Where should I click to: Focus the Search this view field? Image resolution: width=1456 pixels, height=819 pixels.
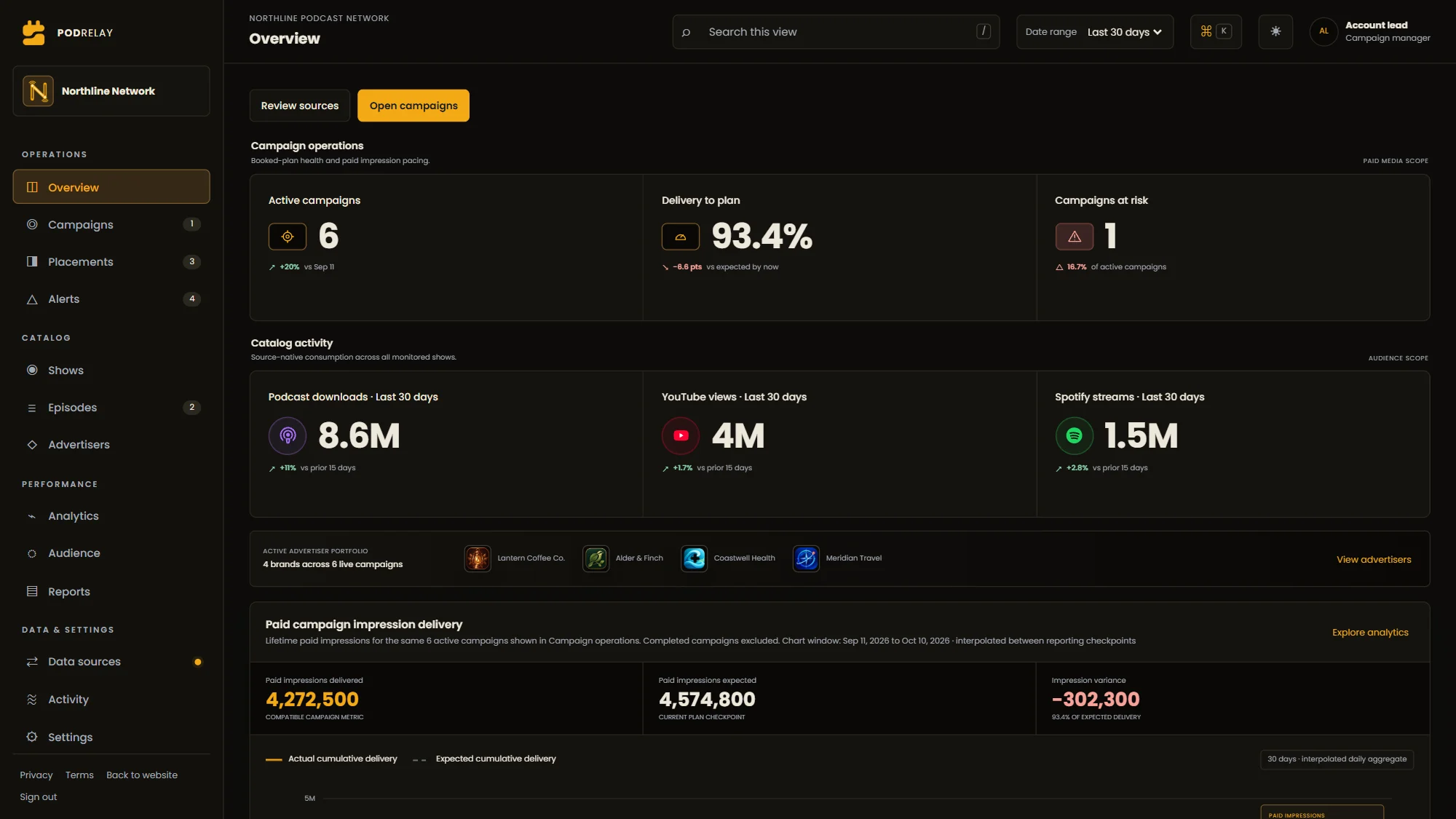click(x=836, y=32)
